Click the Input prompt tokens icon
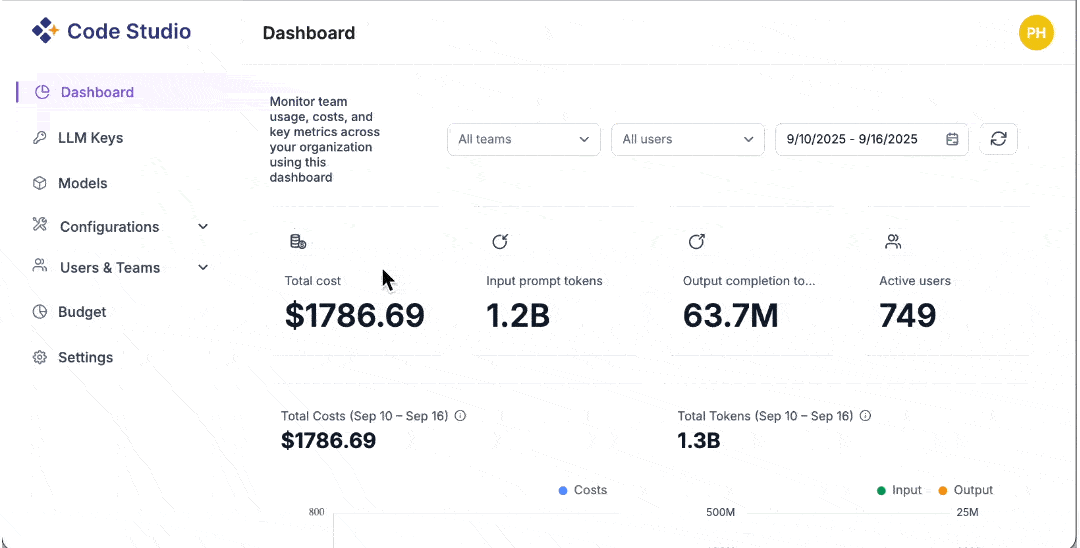This screenshot has width=1080, height=548. [499, 242]
